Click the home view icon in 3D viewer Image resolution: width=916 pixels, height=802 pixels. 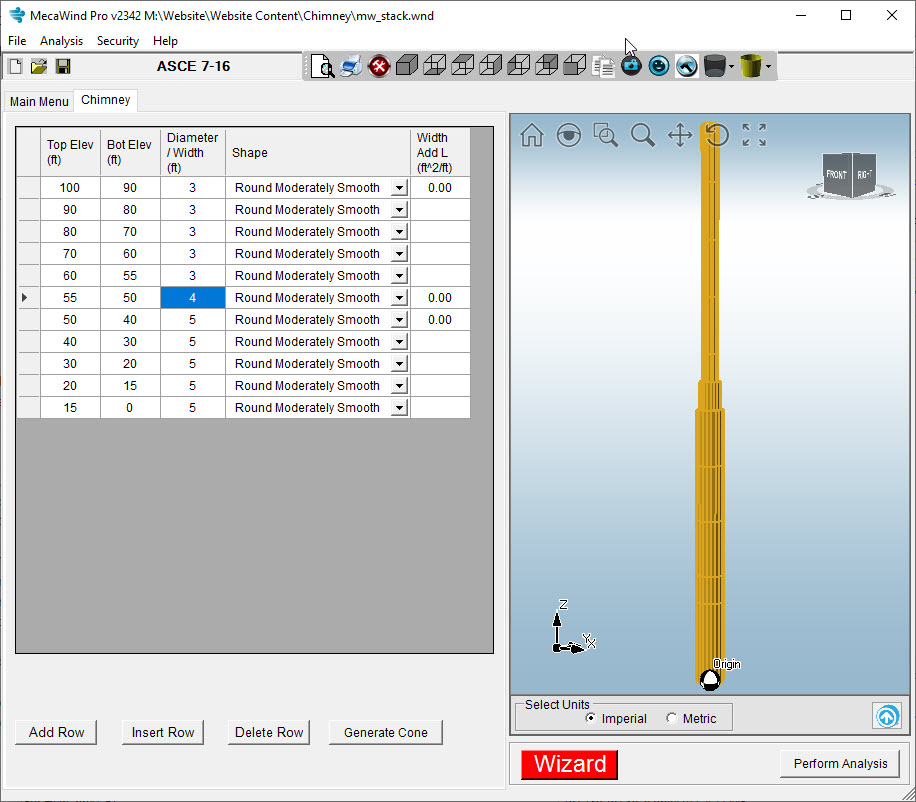[532, 136]
